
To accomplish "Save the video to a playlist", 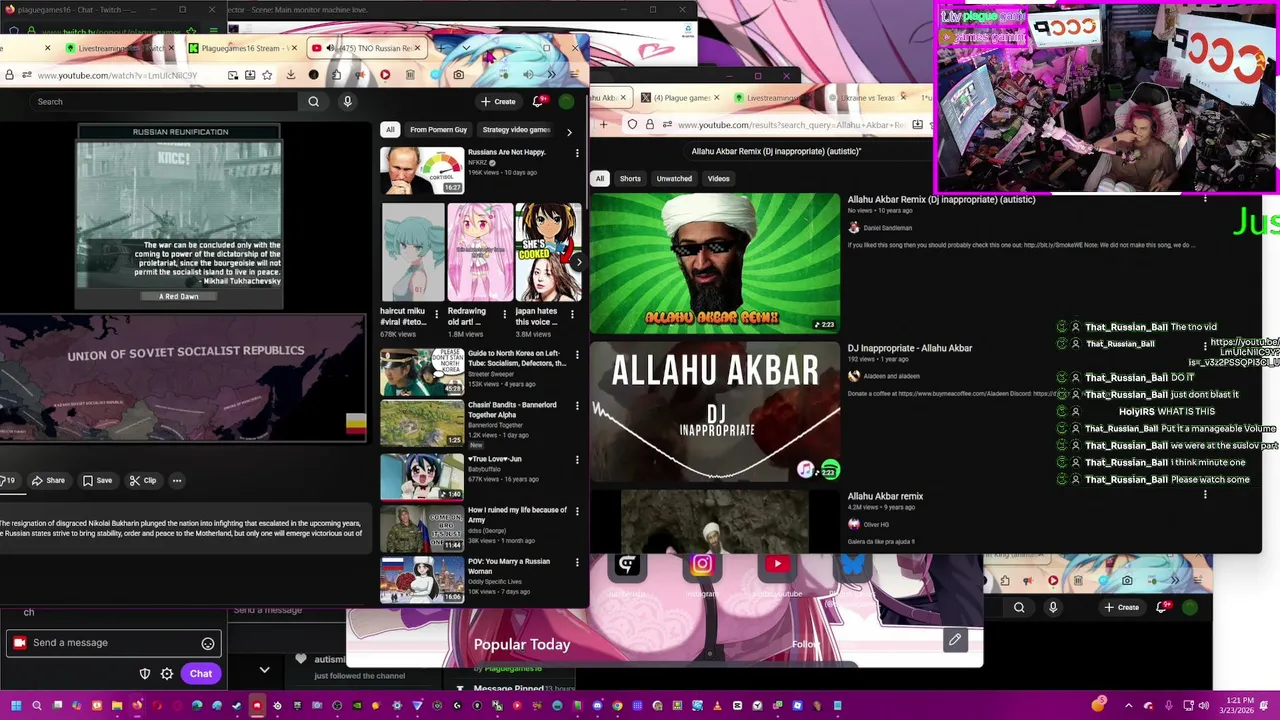I will click(x=97, y=480).
